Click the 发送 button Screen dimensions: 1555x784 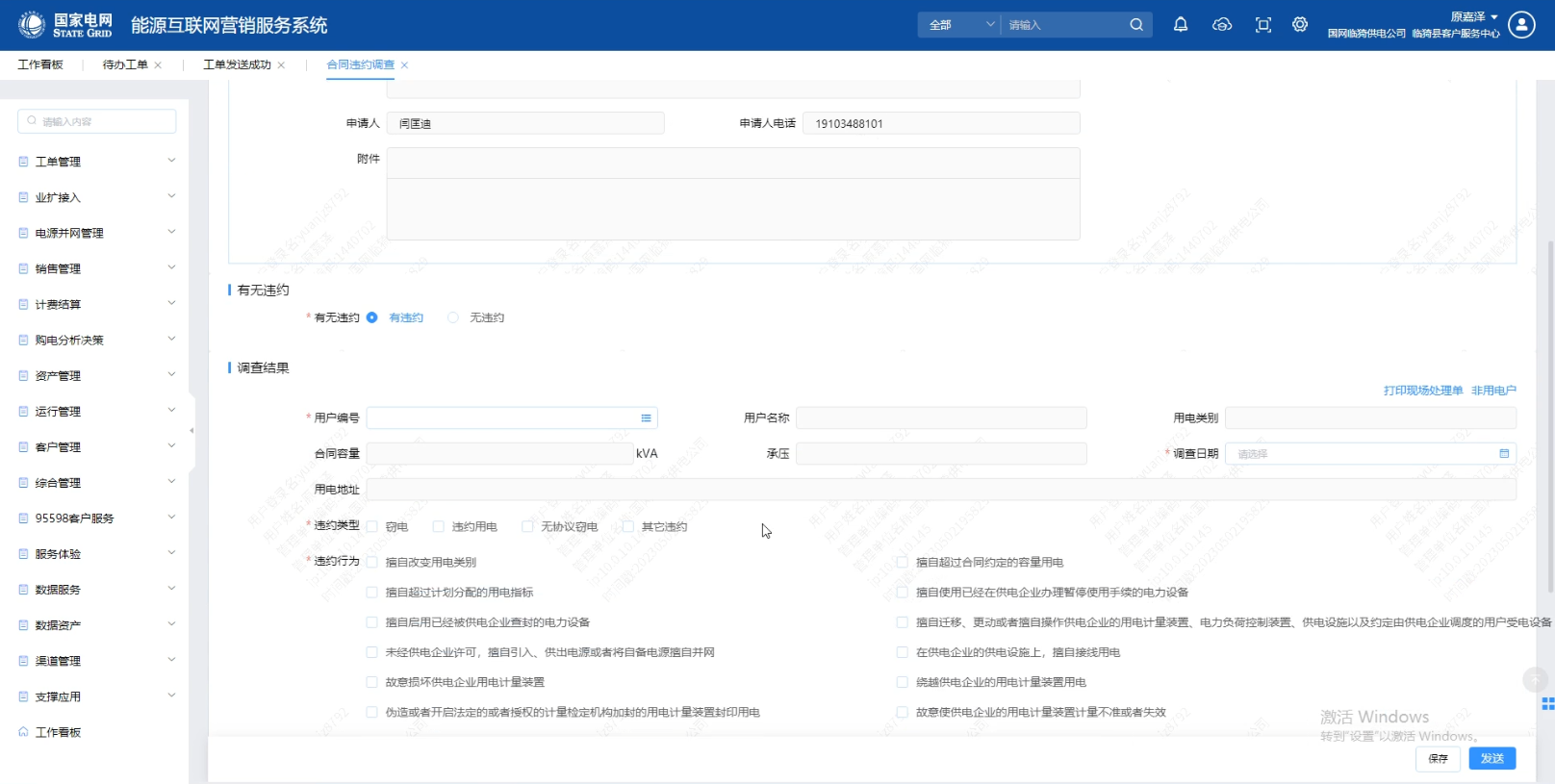pyautogui.click(x=1491, y=759)
